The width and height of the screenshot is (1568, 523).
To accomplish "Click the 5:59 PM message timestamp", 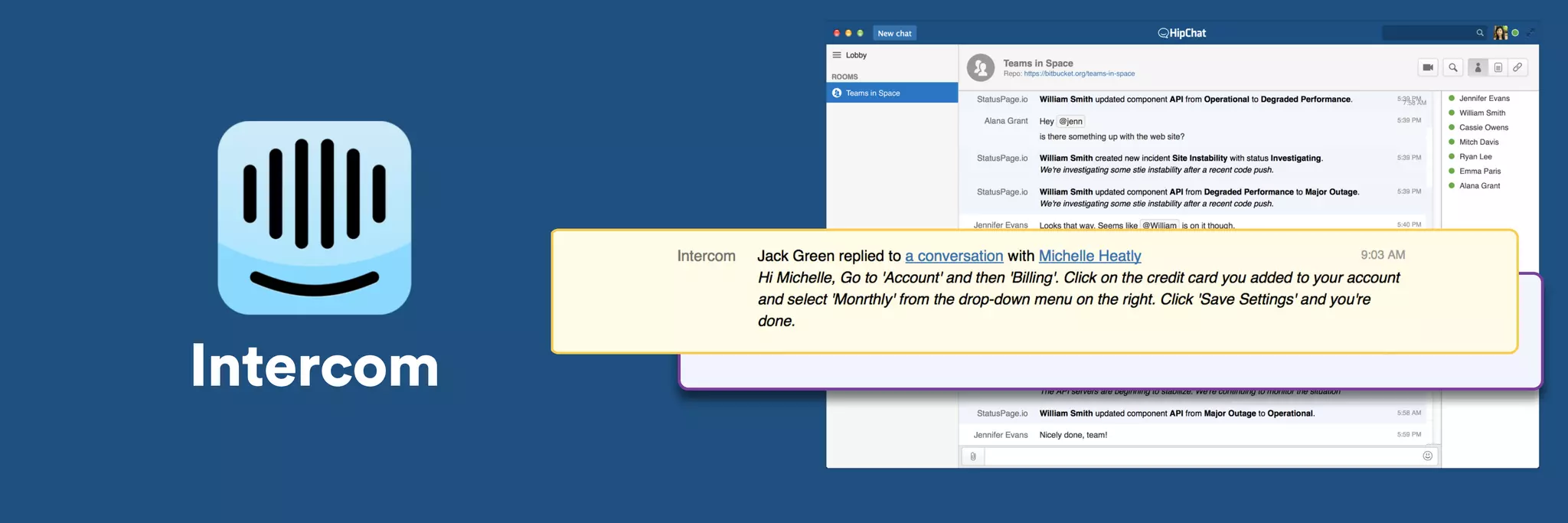I will click(1409, 434).
